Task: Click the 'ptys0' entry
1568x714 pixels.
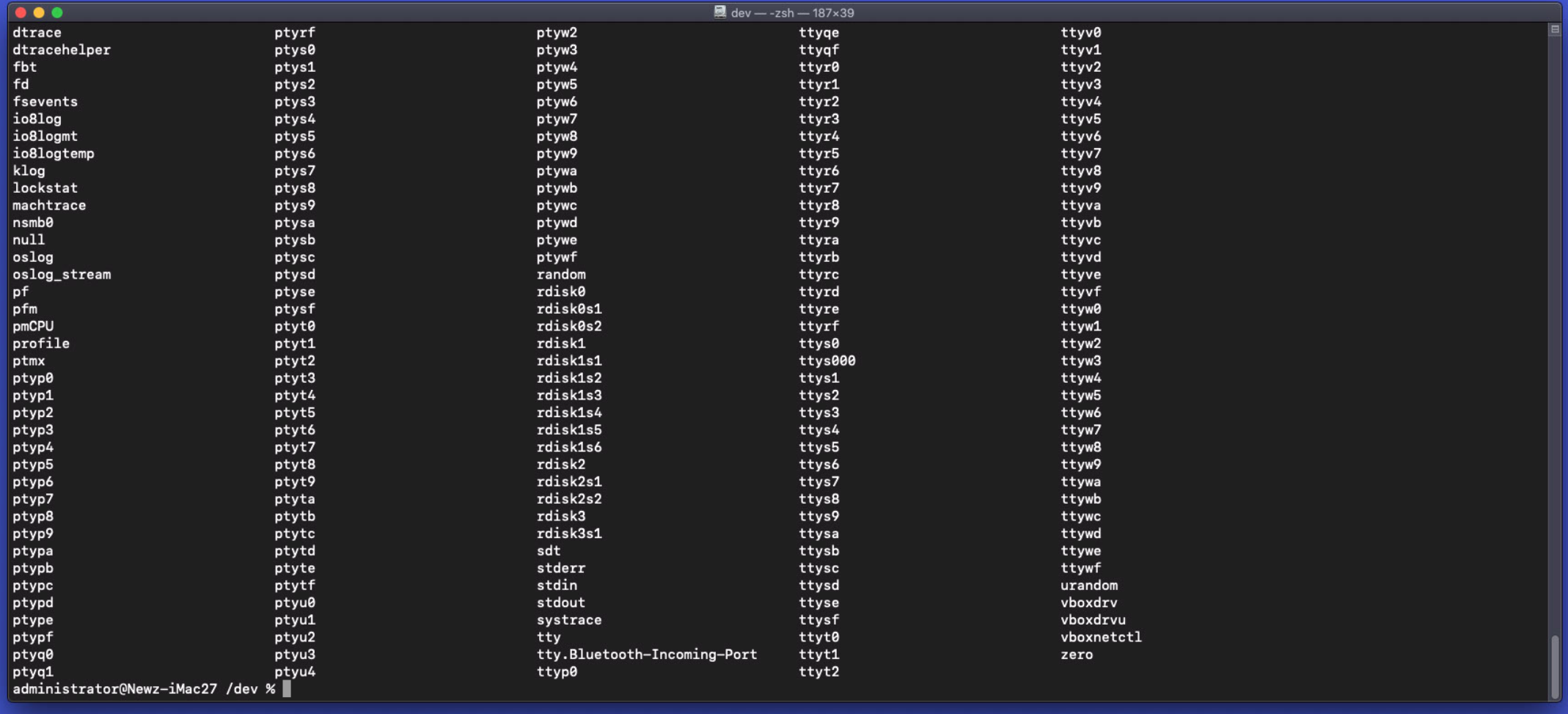Action: tap(295, 50)
